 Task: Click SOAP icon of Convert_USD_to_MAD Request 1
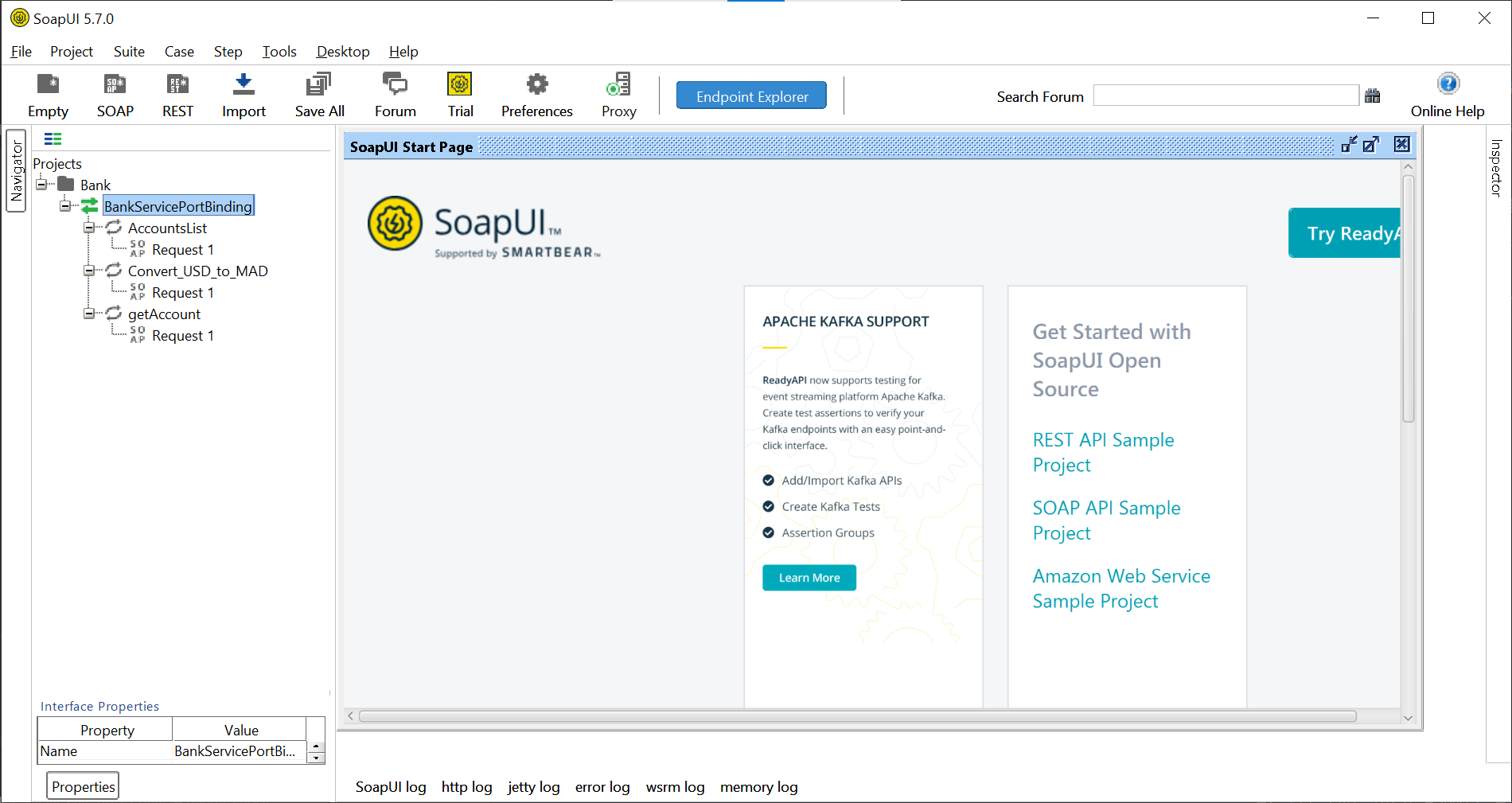click(138, 292)
